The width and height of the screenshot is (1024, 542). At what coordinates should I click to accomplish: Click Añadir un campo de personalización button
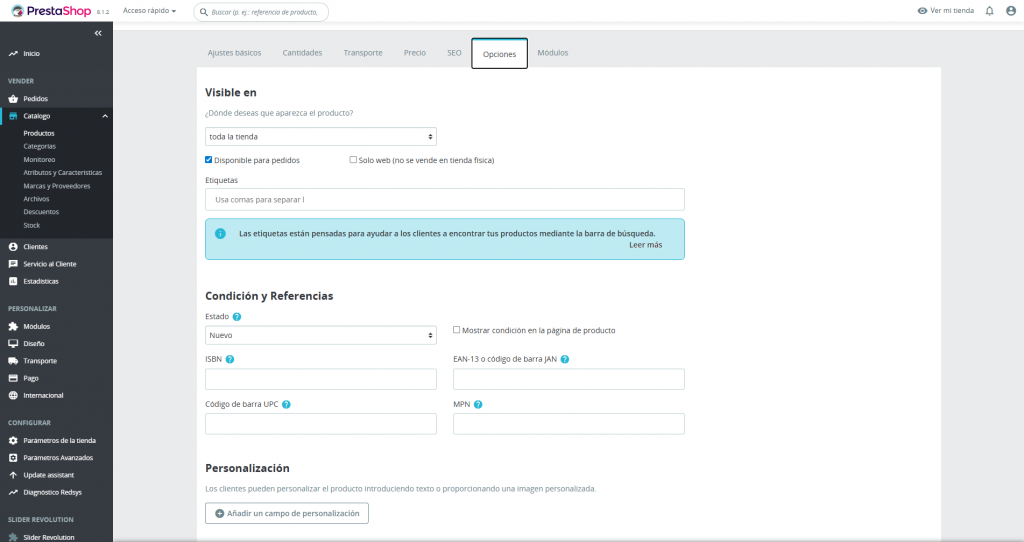click(287, 513)
